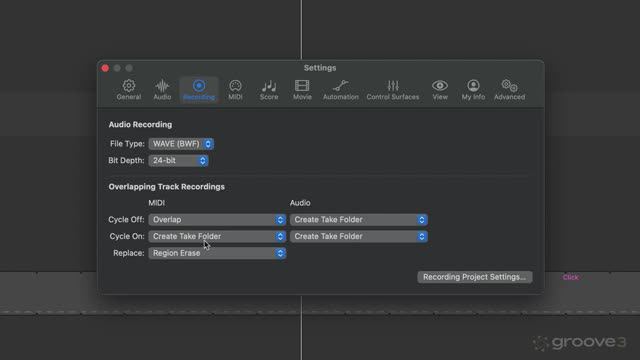Open the Replace Region Erase dropdown

click(x=217, y=253)
